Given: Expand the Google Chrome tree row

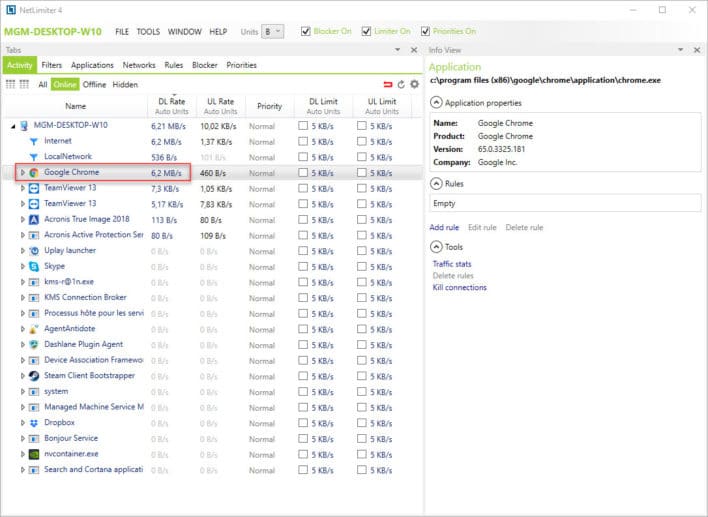Looking at the screenshot, I should click(22, 173).
